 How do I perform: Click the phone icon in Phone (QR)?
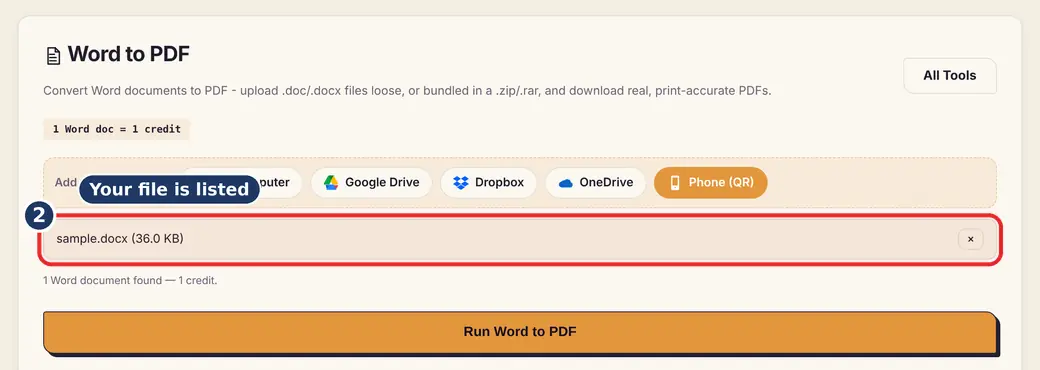(x=675, y=183)
